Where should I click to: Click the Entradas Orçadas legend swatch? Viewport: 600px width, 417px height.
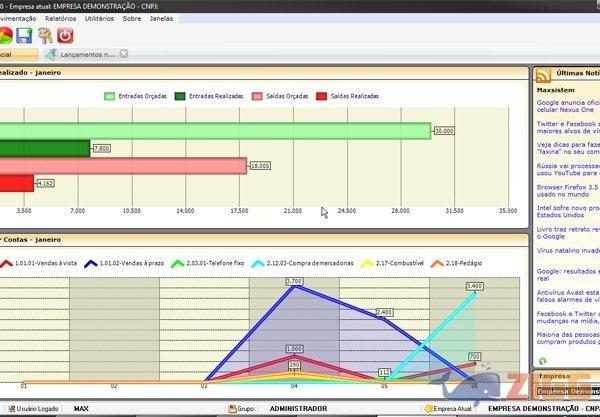109,97
